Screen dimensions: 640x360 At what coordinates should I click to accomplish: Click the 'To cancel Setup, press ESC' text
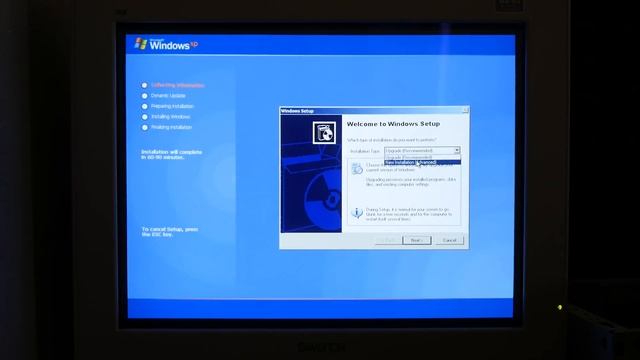coord(170,232)
